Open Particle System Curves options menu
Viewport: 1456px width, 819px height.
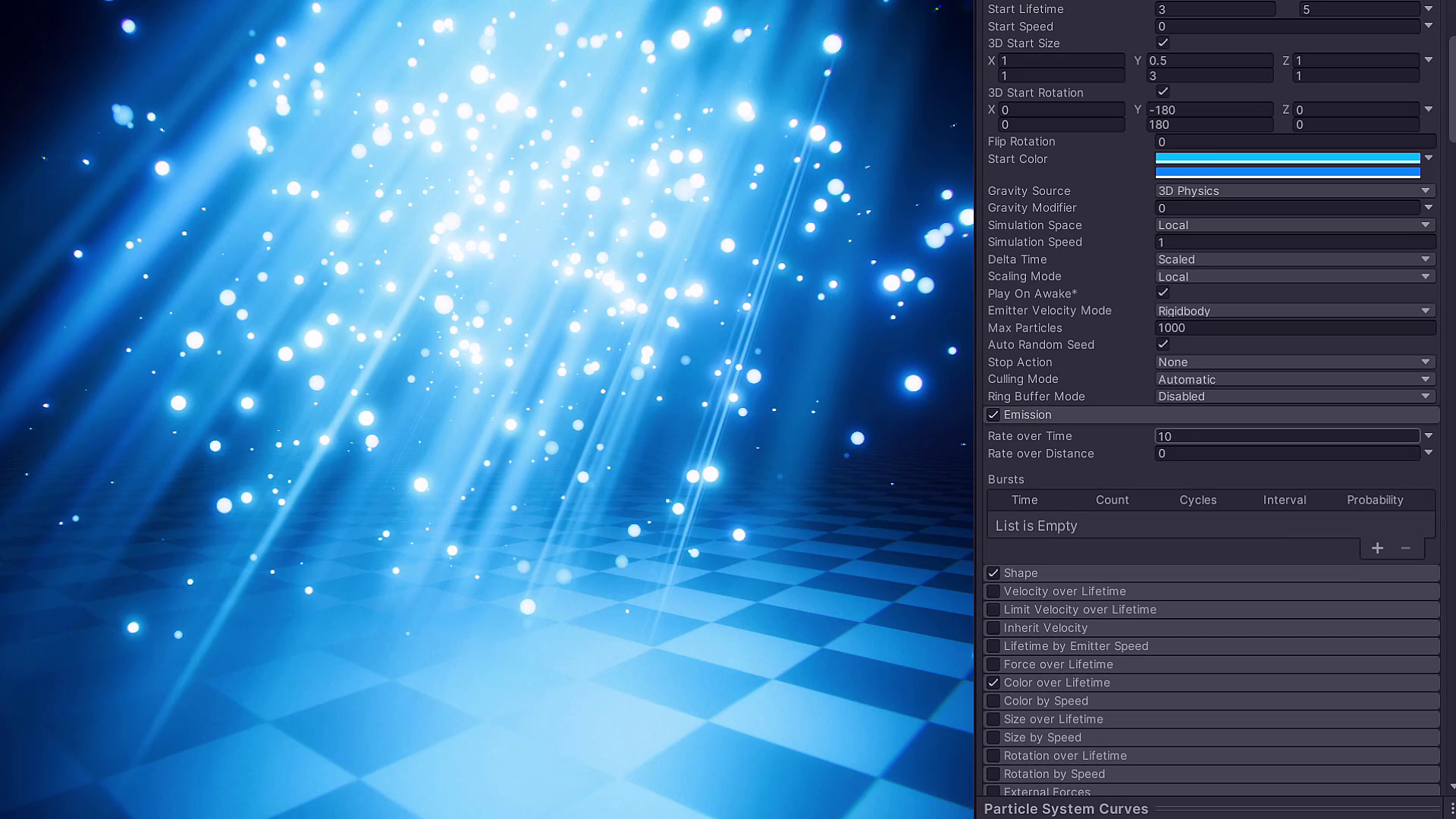(1451, 809)
